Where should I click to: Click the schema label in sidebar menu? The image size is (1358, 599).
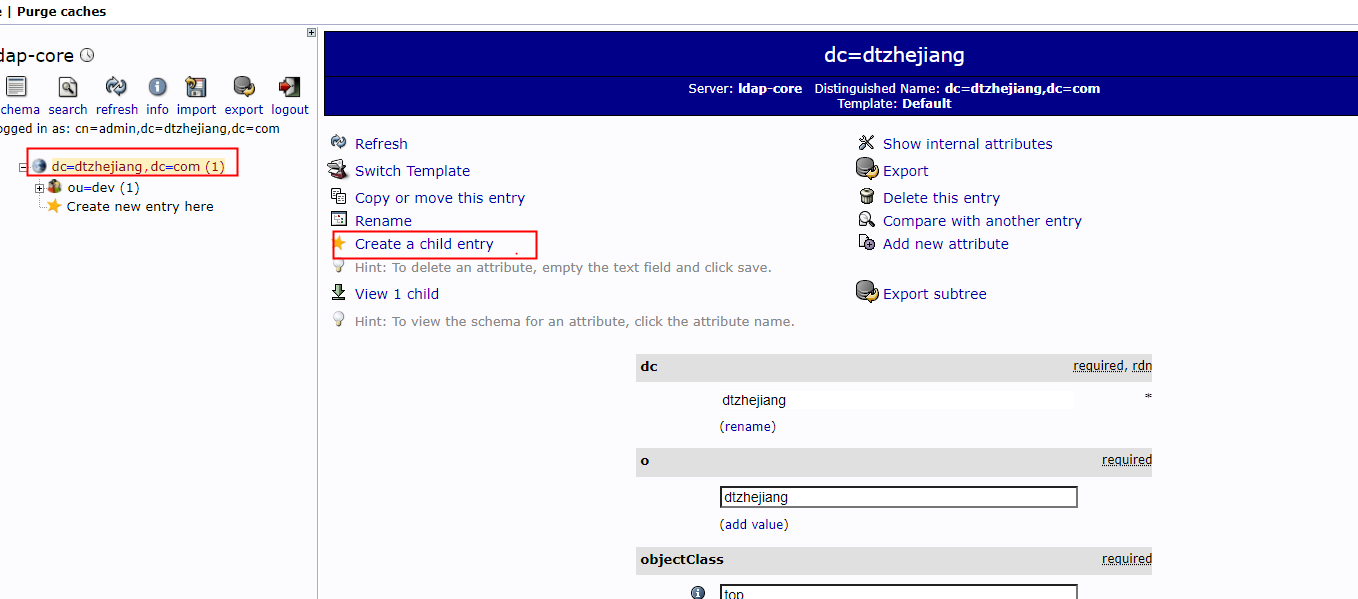(20, 110)
